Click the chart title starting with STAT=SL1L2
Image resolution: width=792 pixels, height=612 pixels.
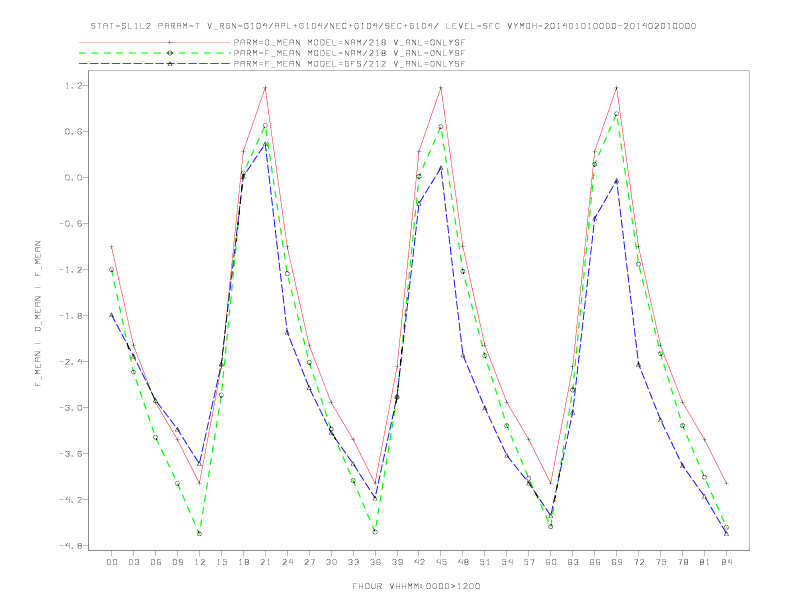coord(393,26)
